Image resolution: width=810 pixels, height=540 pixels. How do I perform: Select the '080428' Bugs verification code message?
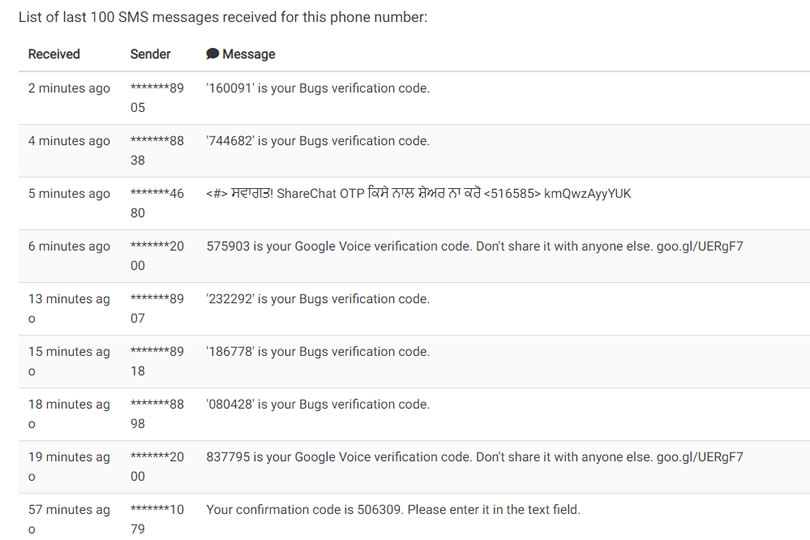(x=318, y=405)
